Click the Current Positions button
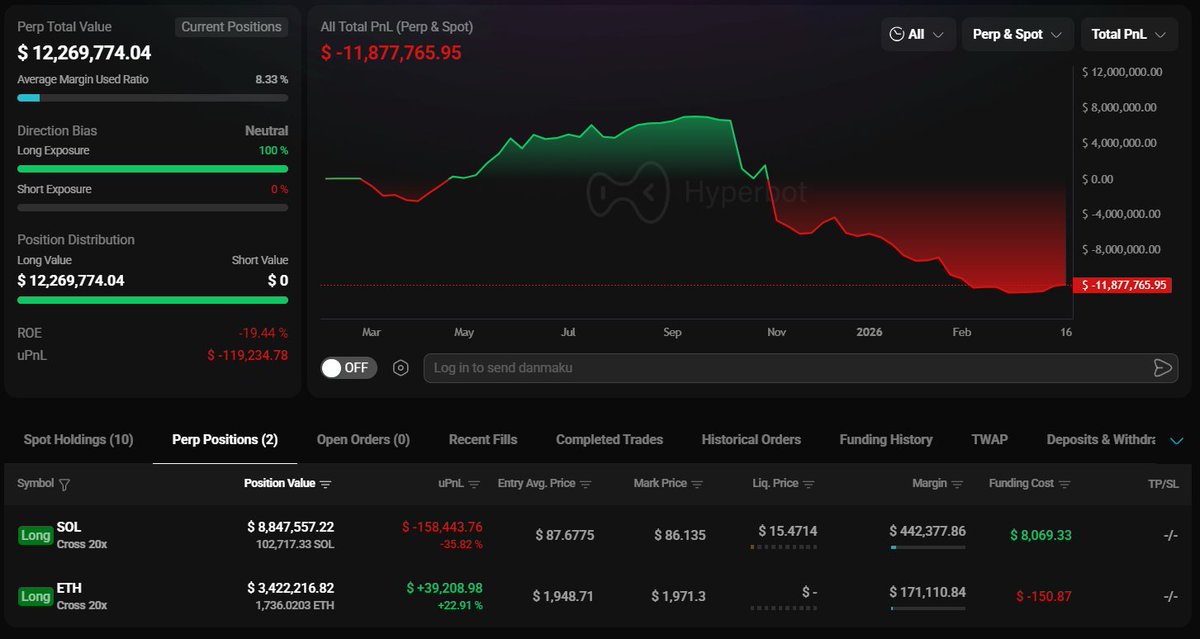The width and height of the screenshot is (1200, 639). point(231,27)
